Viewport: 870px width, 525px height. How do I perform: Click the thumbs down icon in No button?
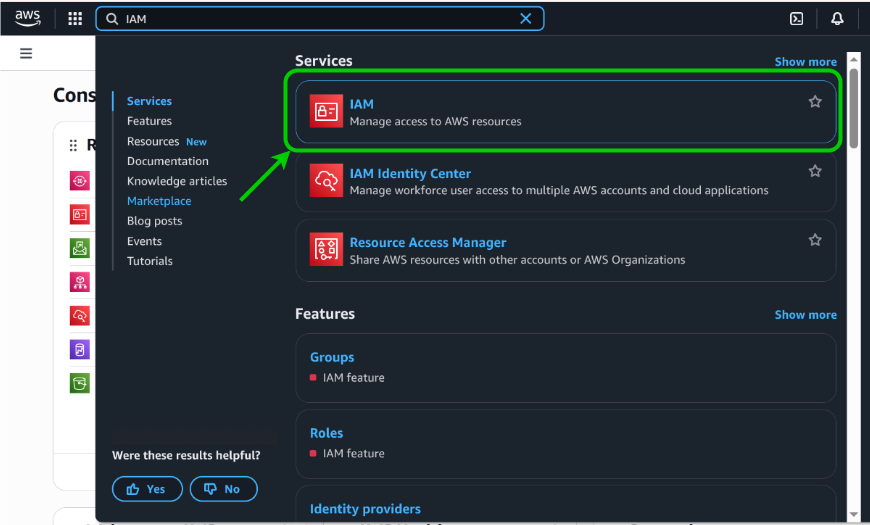(x=210, y=489)
